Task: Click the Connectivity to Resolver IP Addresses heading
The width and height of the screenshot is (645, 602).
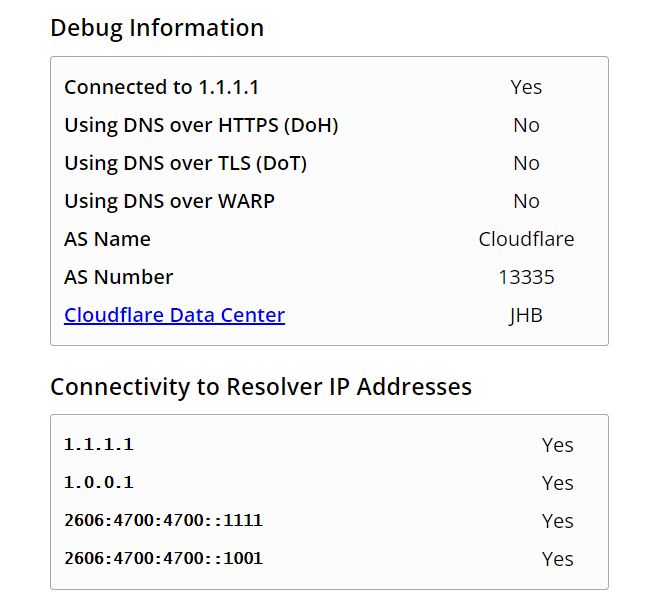Action: tap(261, 387)
